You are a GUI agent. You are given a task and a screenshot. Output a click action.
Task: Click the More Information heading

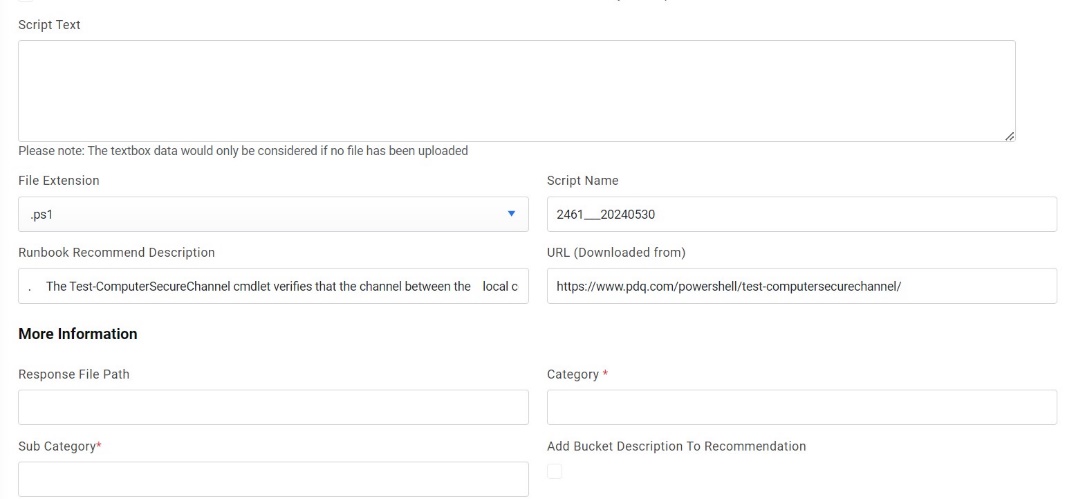[x=77, y=334]
